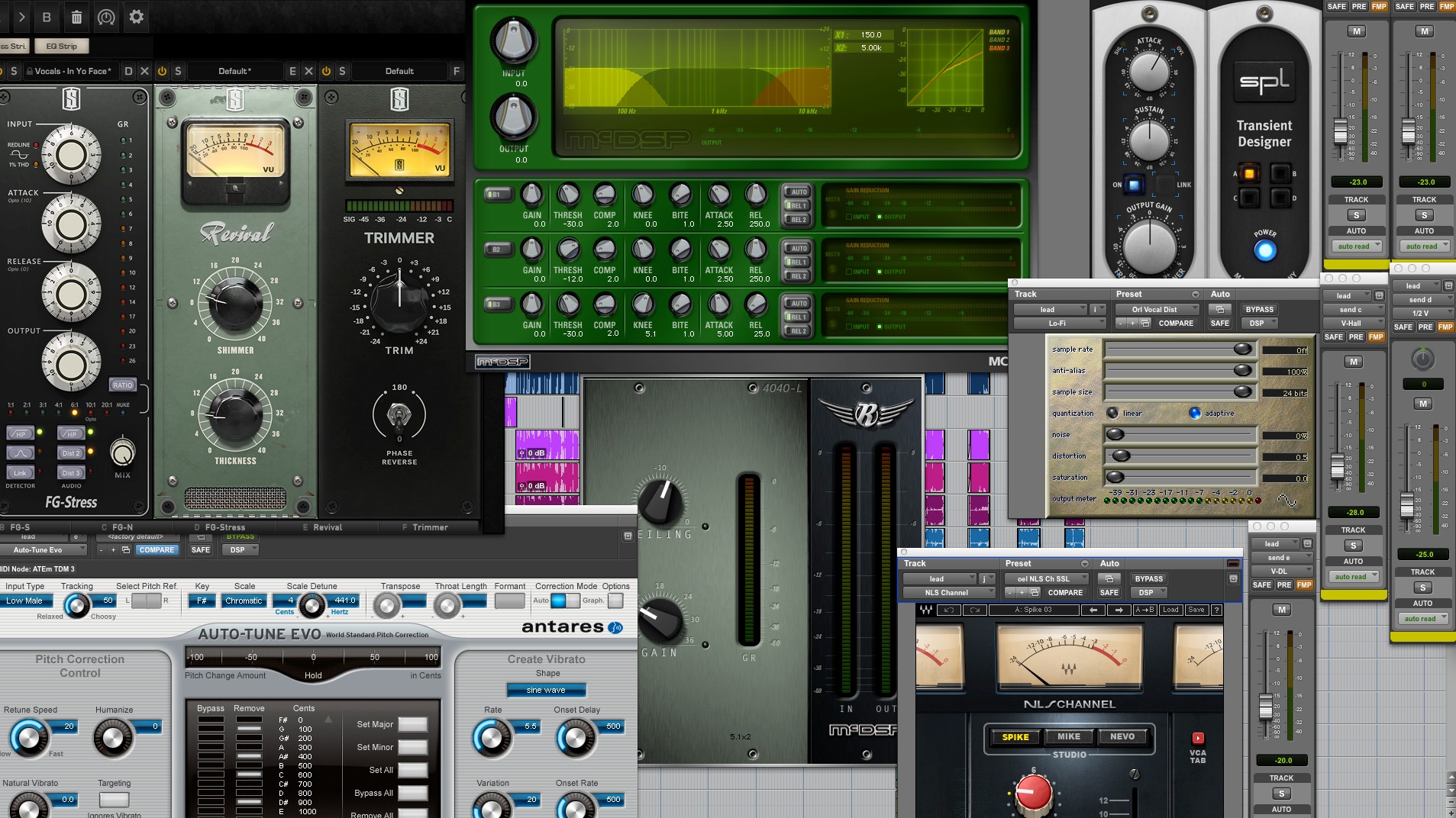This screenshot has width=1456, height=818.
Task: Click the question mark help icon in NLS Channel
Action: coord(1216,610)
